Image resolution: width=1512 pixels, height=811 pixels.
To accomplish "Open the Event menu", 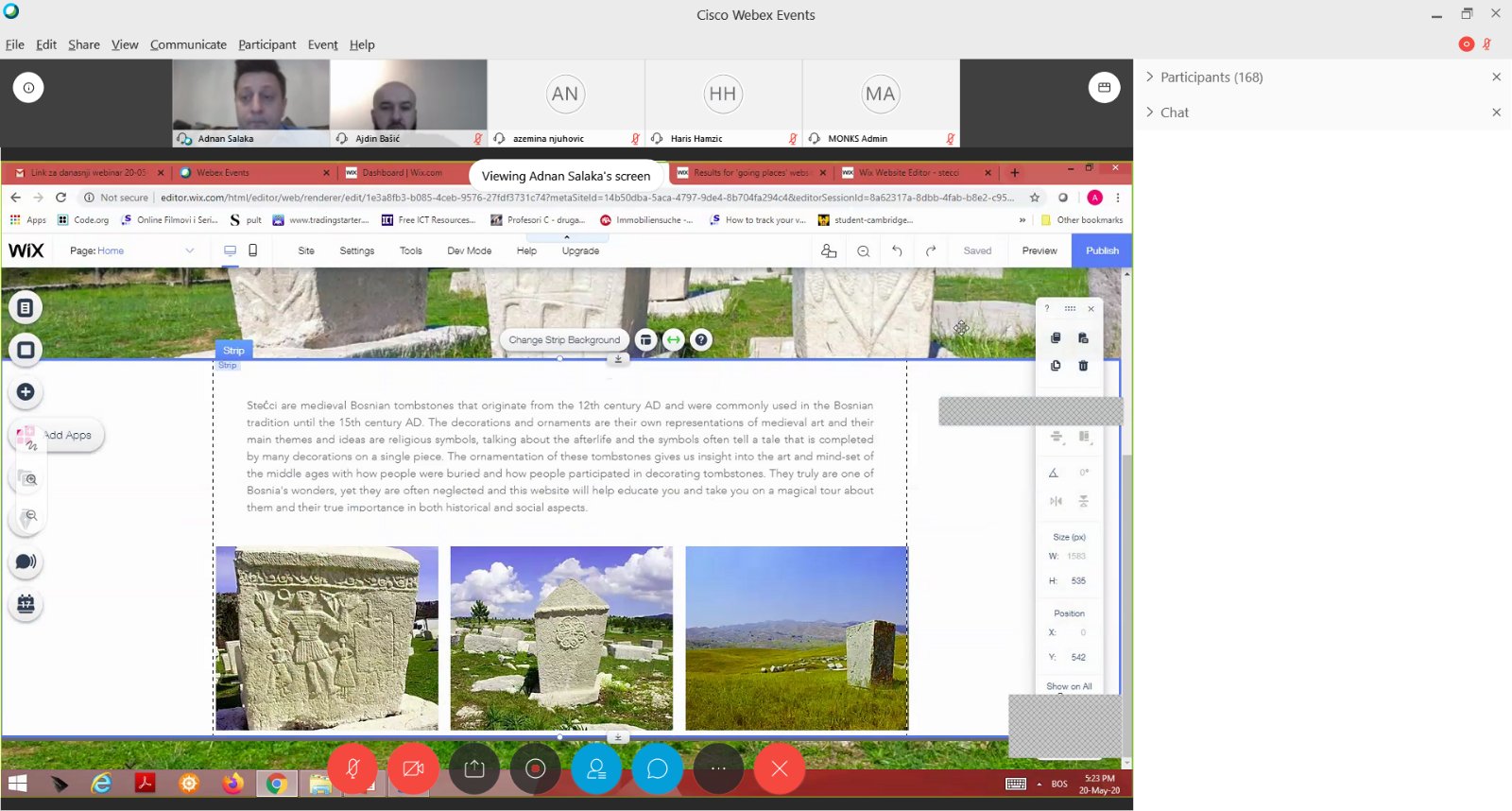I will [322, 44].
